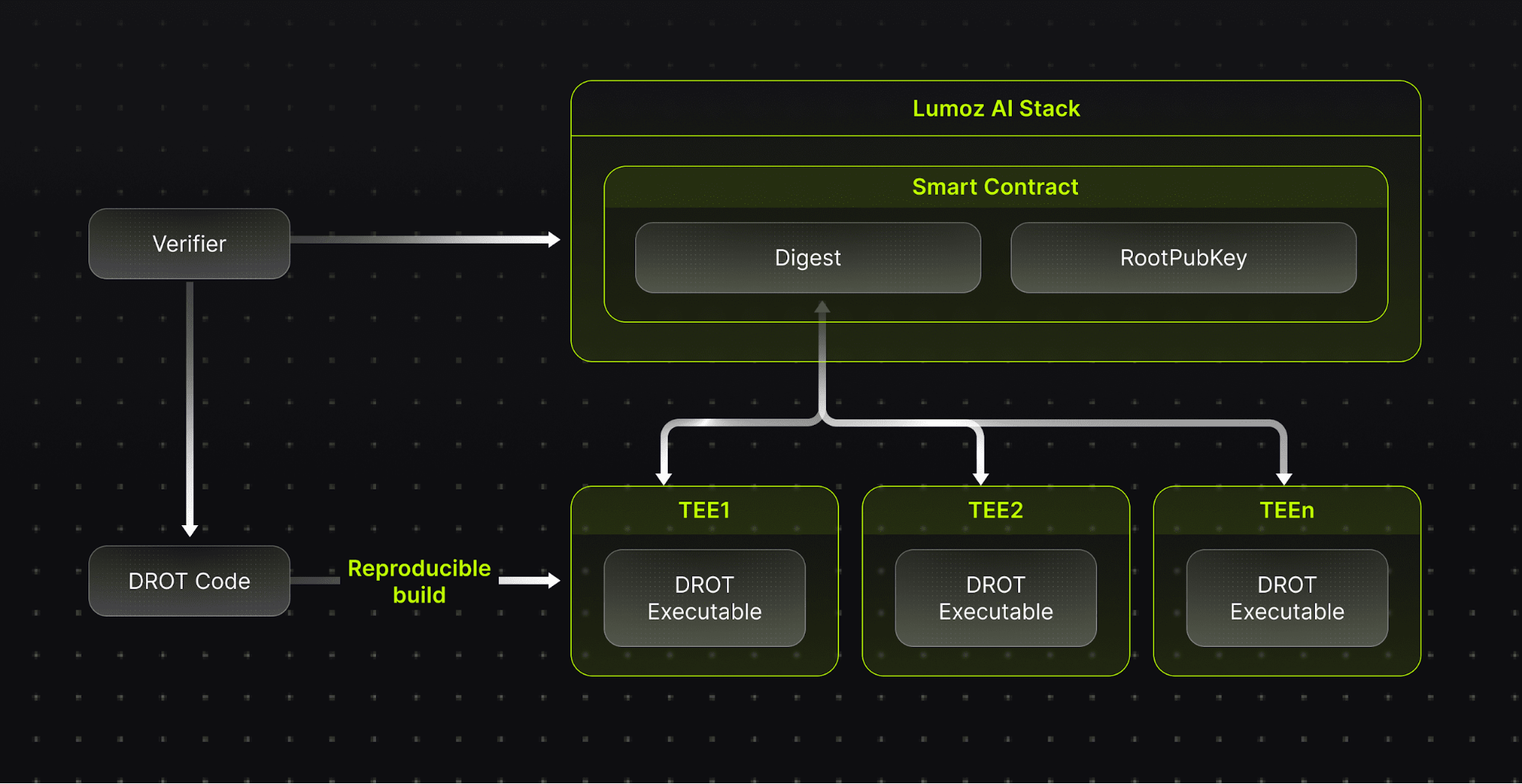This screenshot has width=1522, height=784.
Task: Click the TEE2 heading
Action: pos(995,510)
